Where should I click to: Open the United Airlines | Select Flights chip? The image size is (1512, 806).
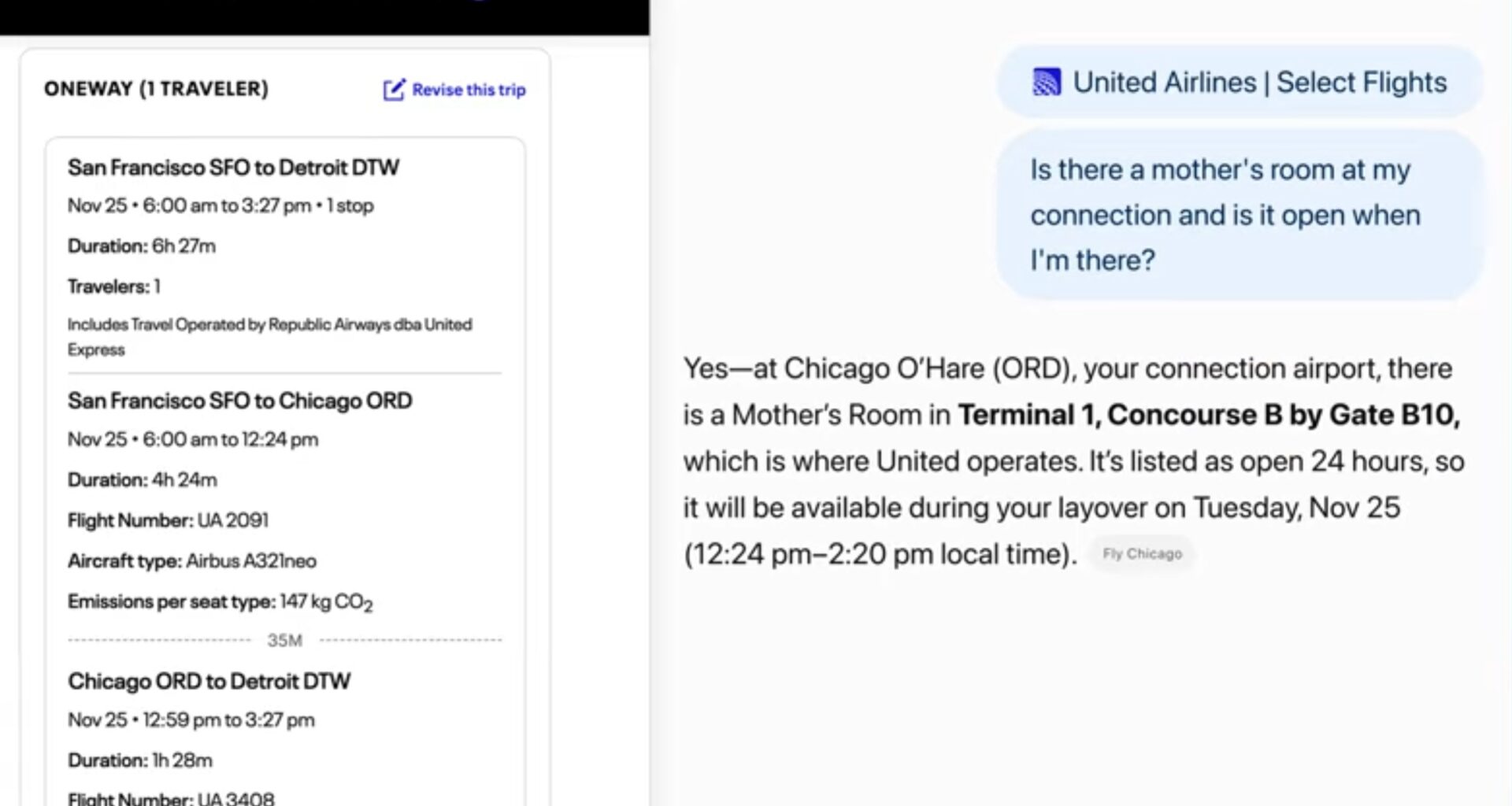click(1240, 83)
